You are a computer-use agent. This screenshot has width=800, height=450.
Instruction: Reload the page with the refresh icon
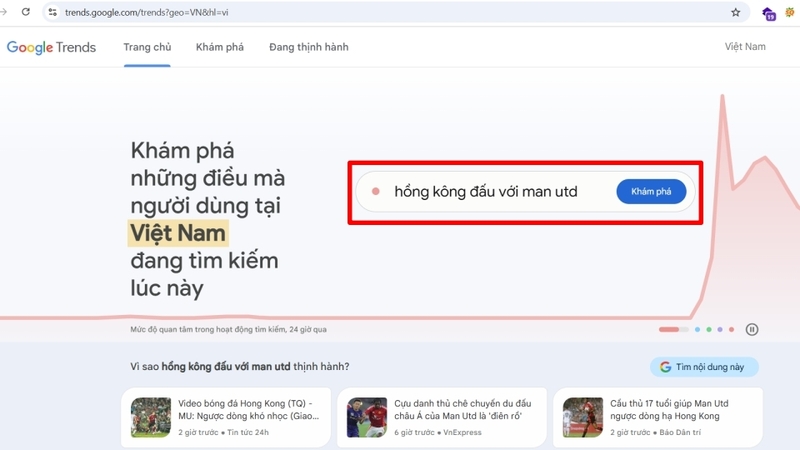click(x=26, y=12)
